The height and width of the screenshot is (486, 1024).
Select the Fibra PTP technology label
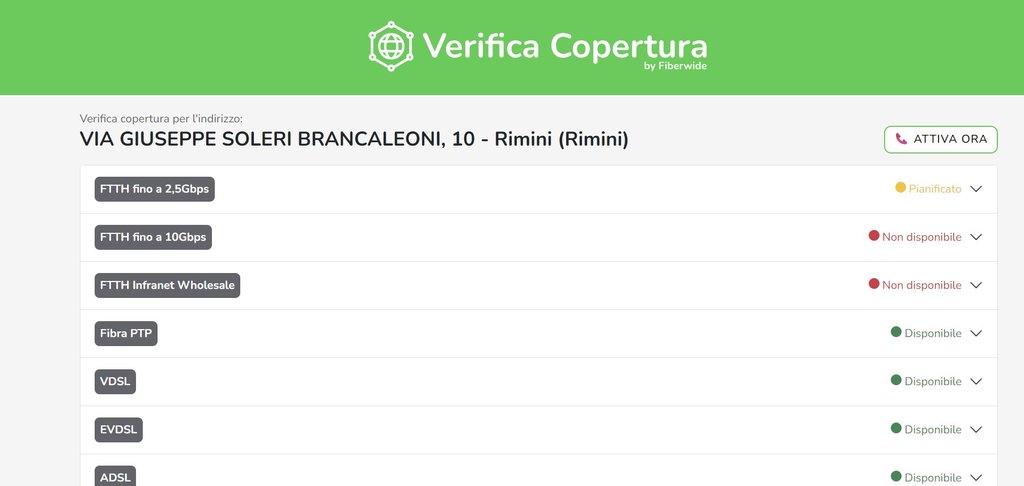coord(126,333)
